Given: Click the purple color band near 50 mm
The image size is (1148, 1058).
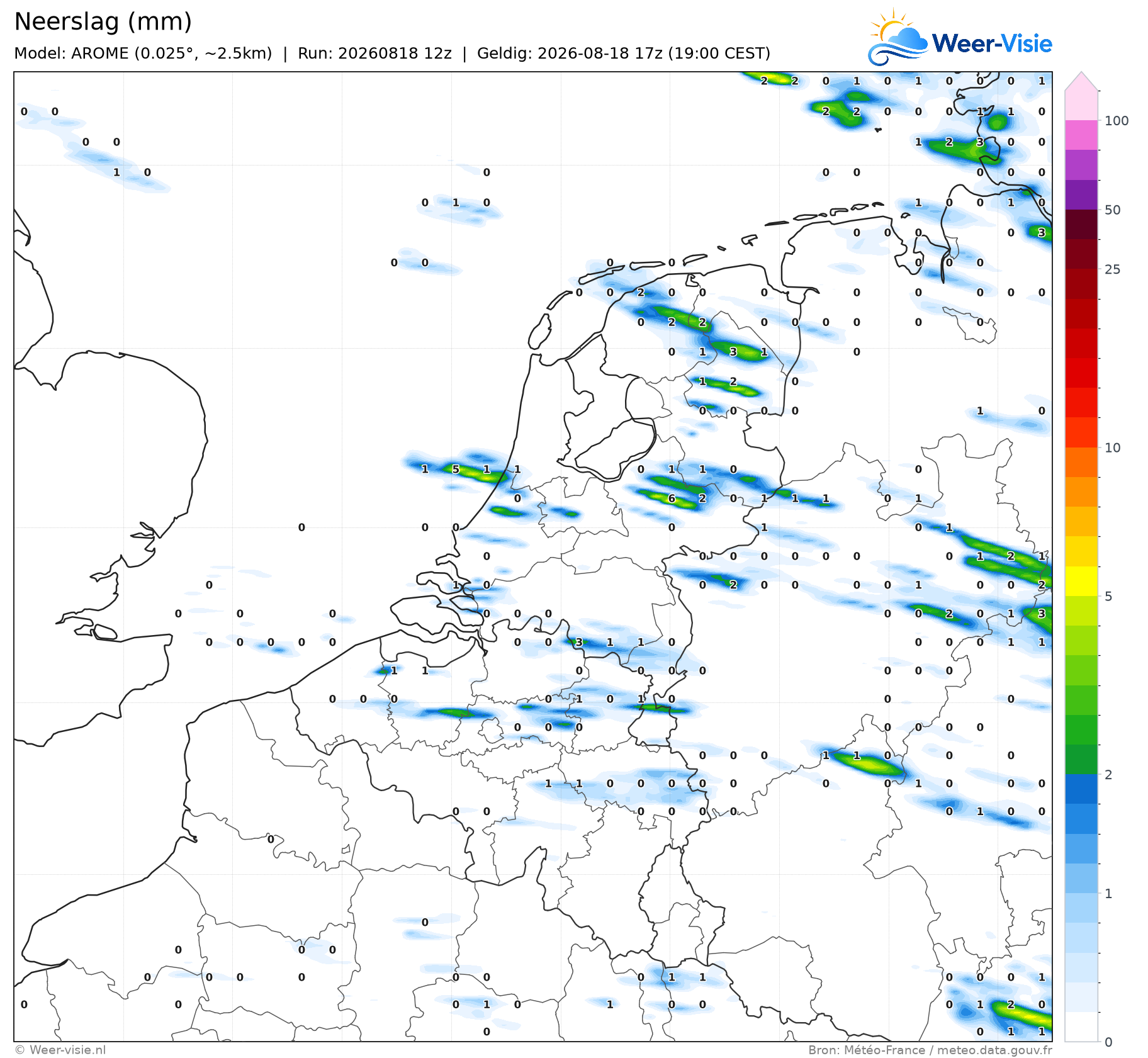Looking at the screenshot, I should pyautogui.click(x=1081, y=194).
